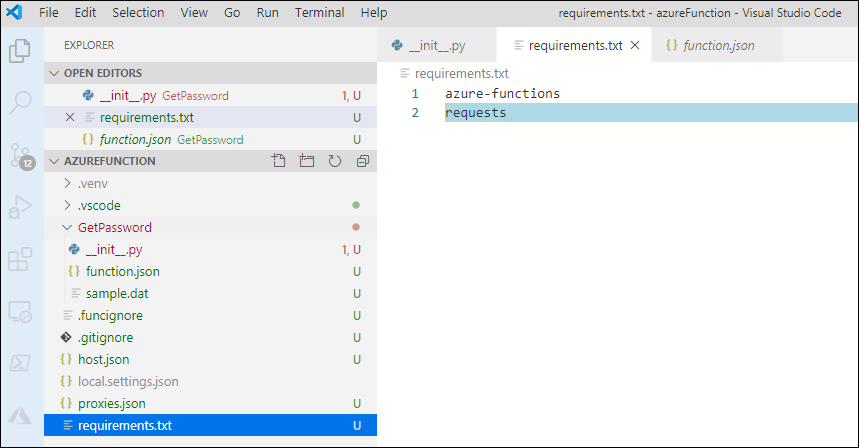Screen dimensions: 859x448
Task: Open the Terminal menu
Action: [319, 13]
